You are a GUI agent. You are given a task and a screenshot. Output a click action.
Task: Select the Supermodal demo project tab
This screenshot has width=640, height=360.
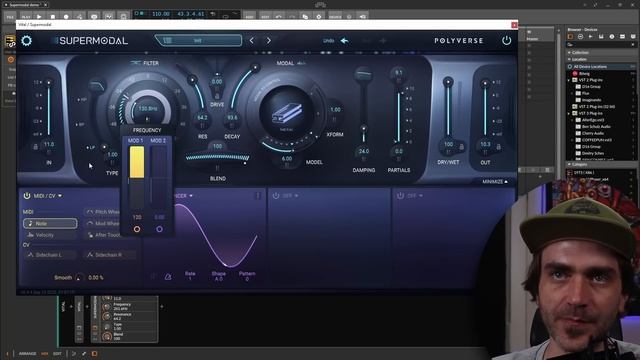click(x=24, y=4)
